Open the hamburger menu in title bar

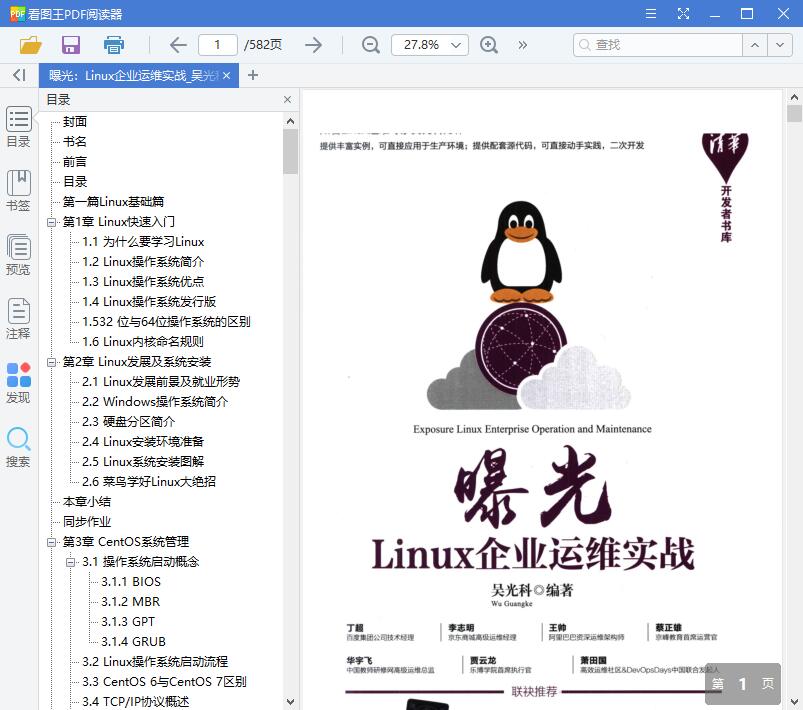pyautogui.click(x=651, y=14)
